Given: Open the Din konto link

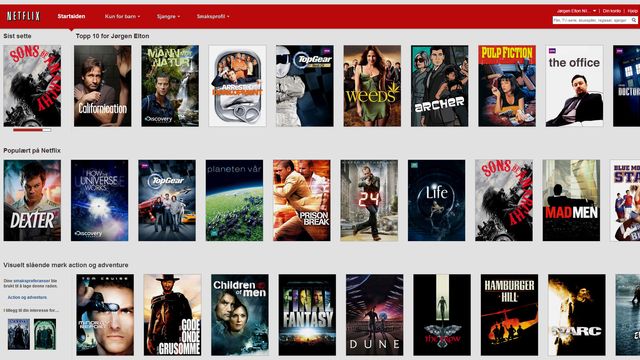Looking at the screenshot, I should [611, 11].
